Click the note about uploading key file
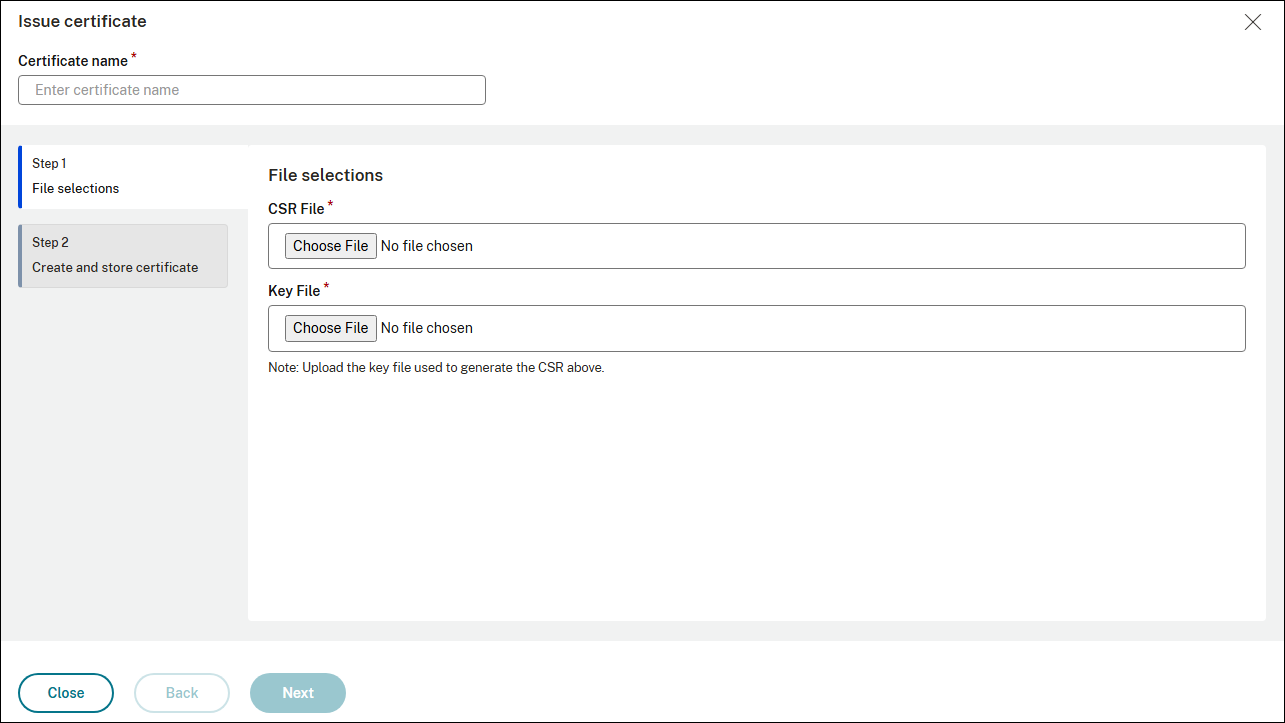The width and height of the screenshot is (1285, 723). coord(436,367)
